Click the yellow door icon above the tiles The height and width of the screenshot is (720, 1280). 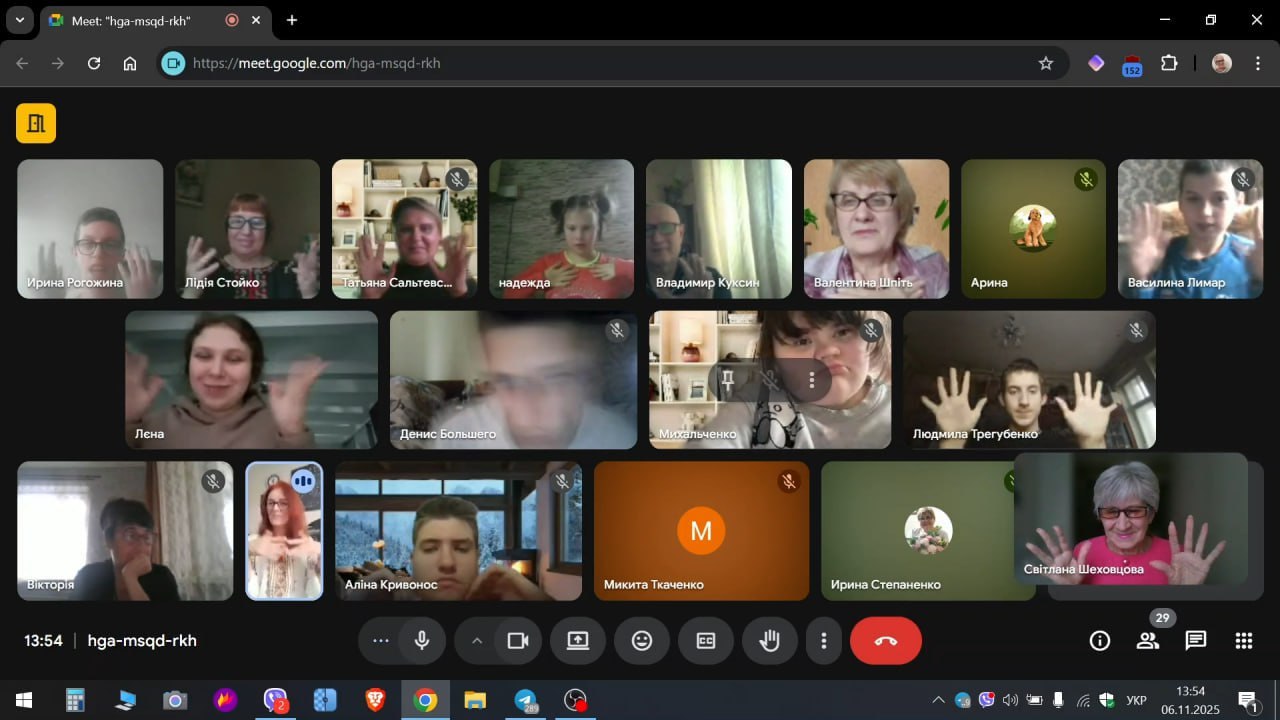coord(36,123)
